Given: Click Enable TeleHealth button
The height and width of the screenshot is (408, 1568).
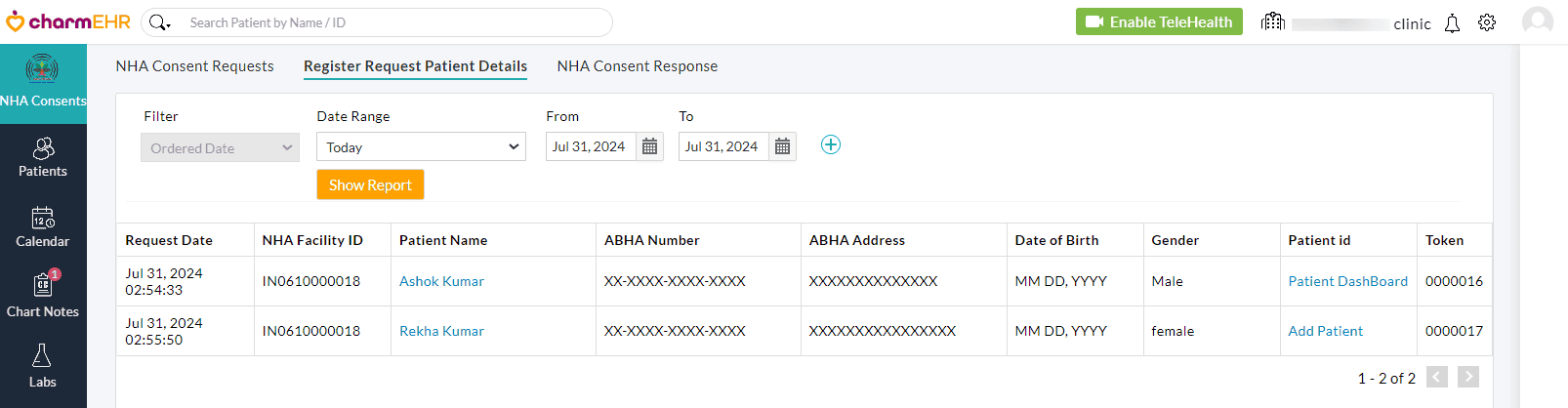Looking at the screenshot, I should click(1159, 21).
